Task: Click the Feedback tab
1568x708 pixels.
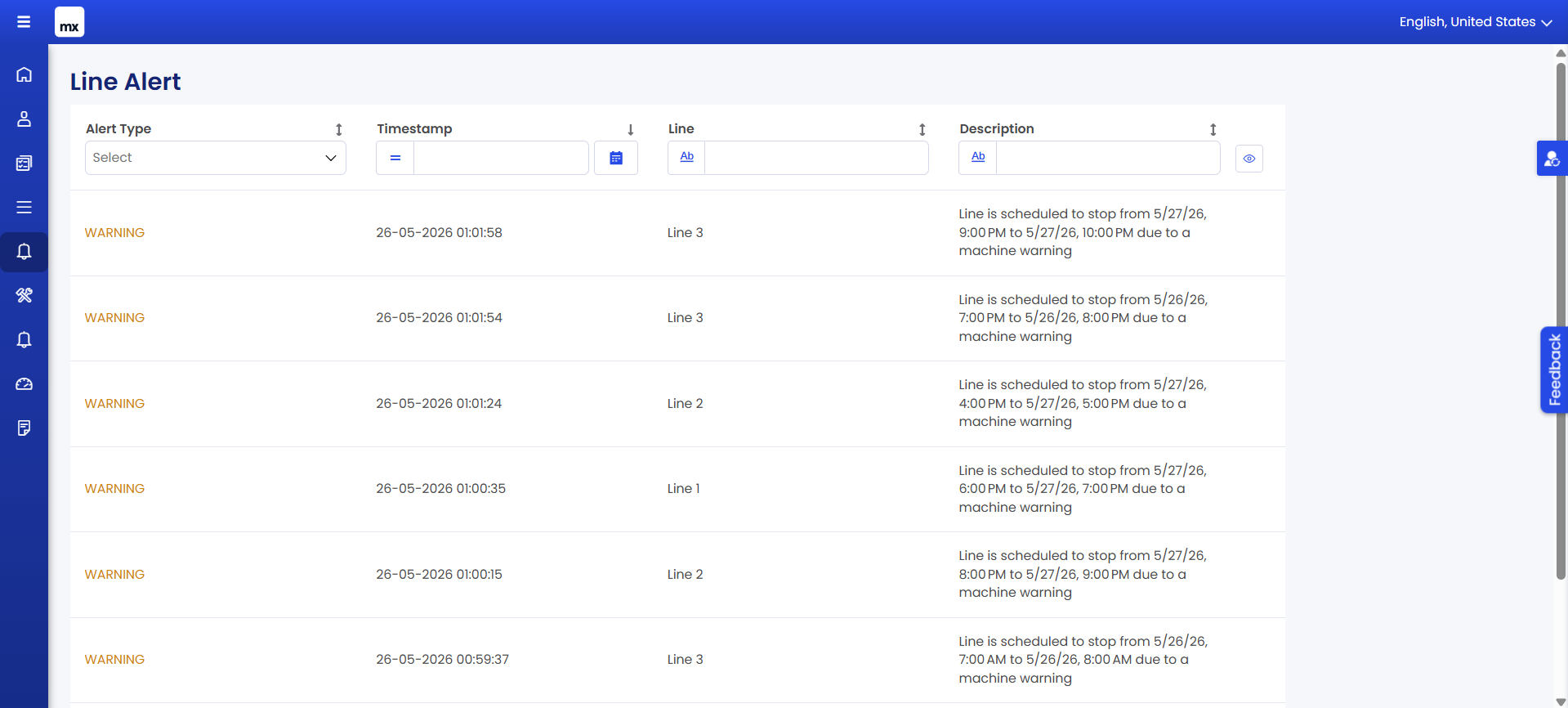Action: pos(1554,370)
